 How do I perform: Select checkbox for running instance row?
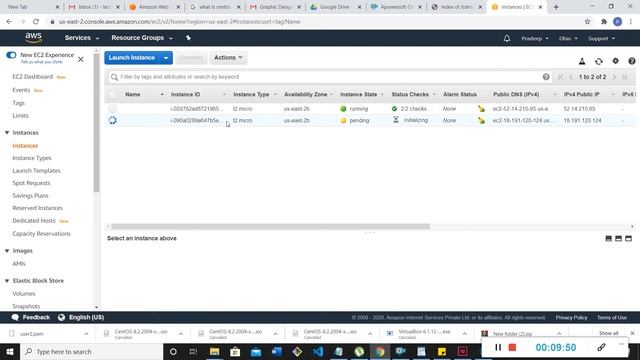click(x=112, y=109)
